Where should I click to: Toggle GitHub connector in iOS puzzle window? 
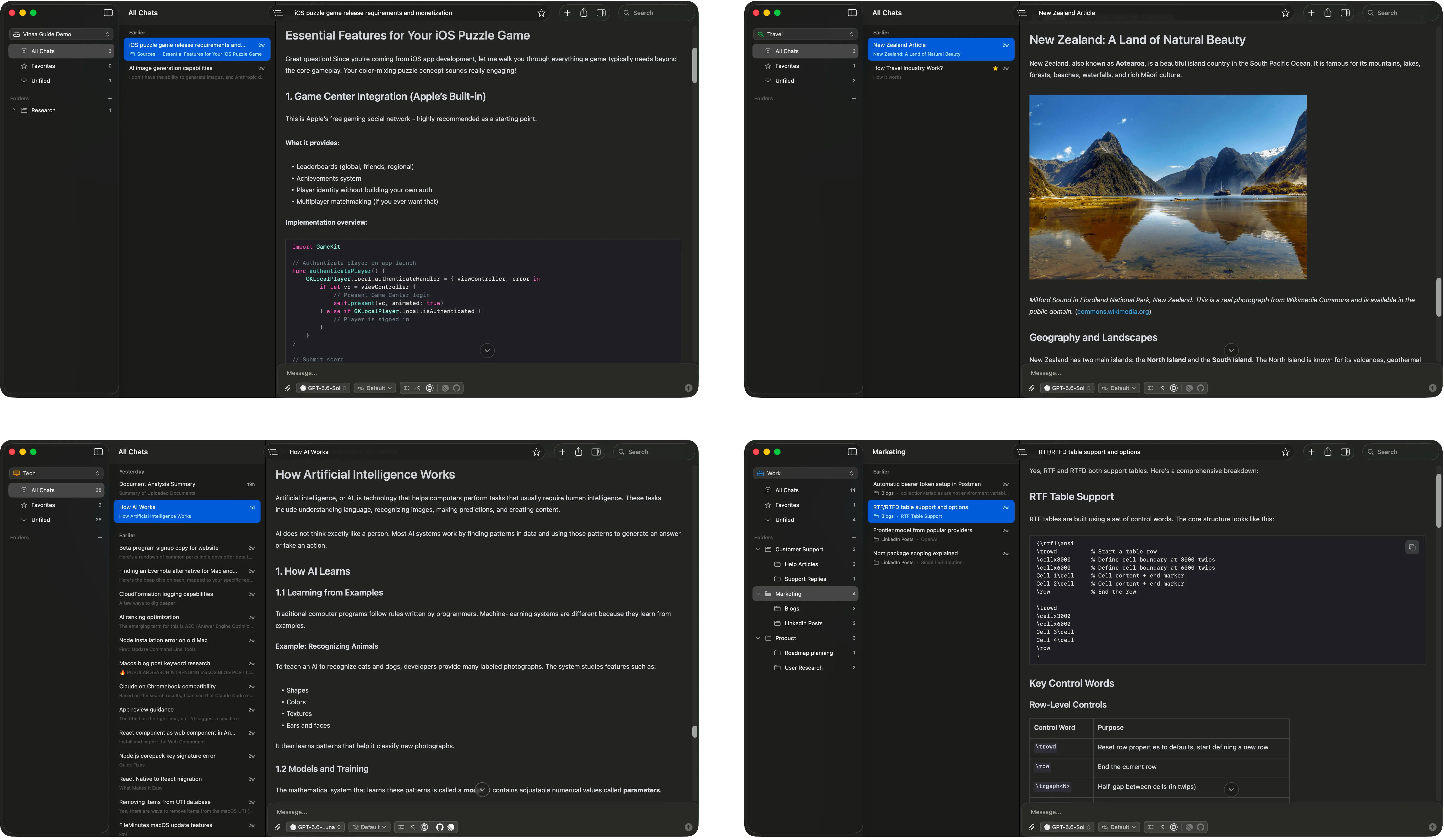457,388
